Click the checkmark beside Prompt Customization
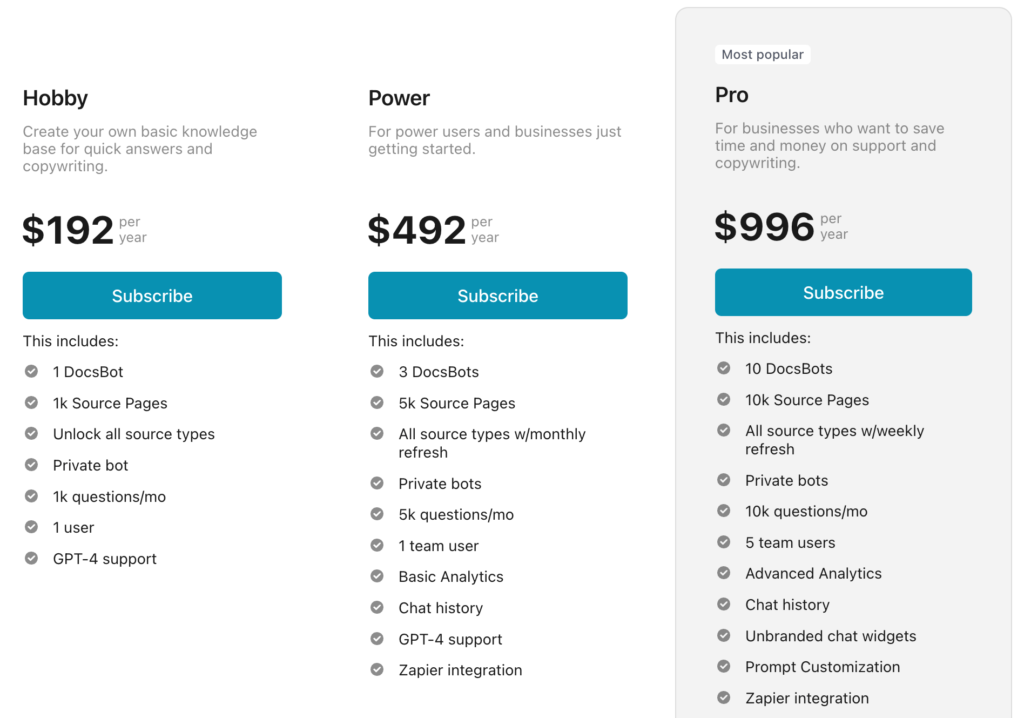The width and height of the screenshot is (1024, 718). (x=724, y=666)
